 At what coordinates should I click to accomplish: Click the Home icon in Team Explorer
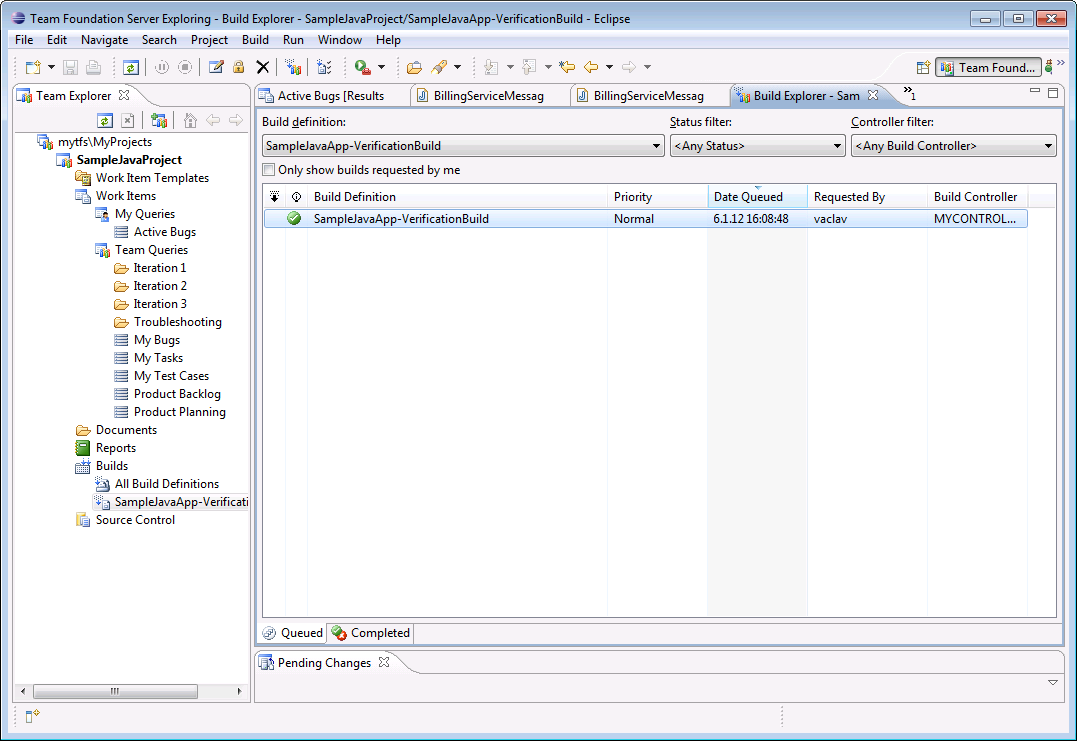(190, 121)
